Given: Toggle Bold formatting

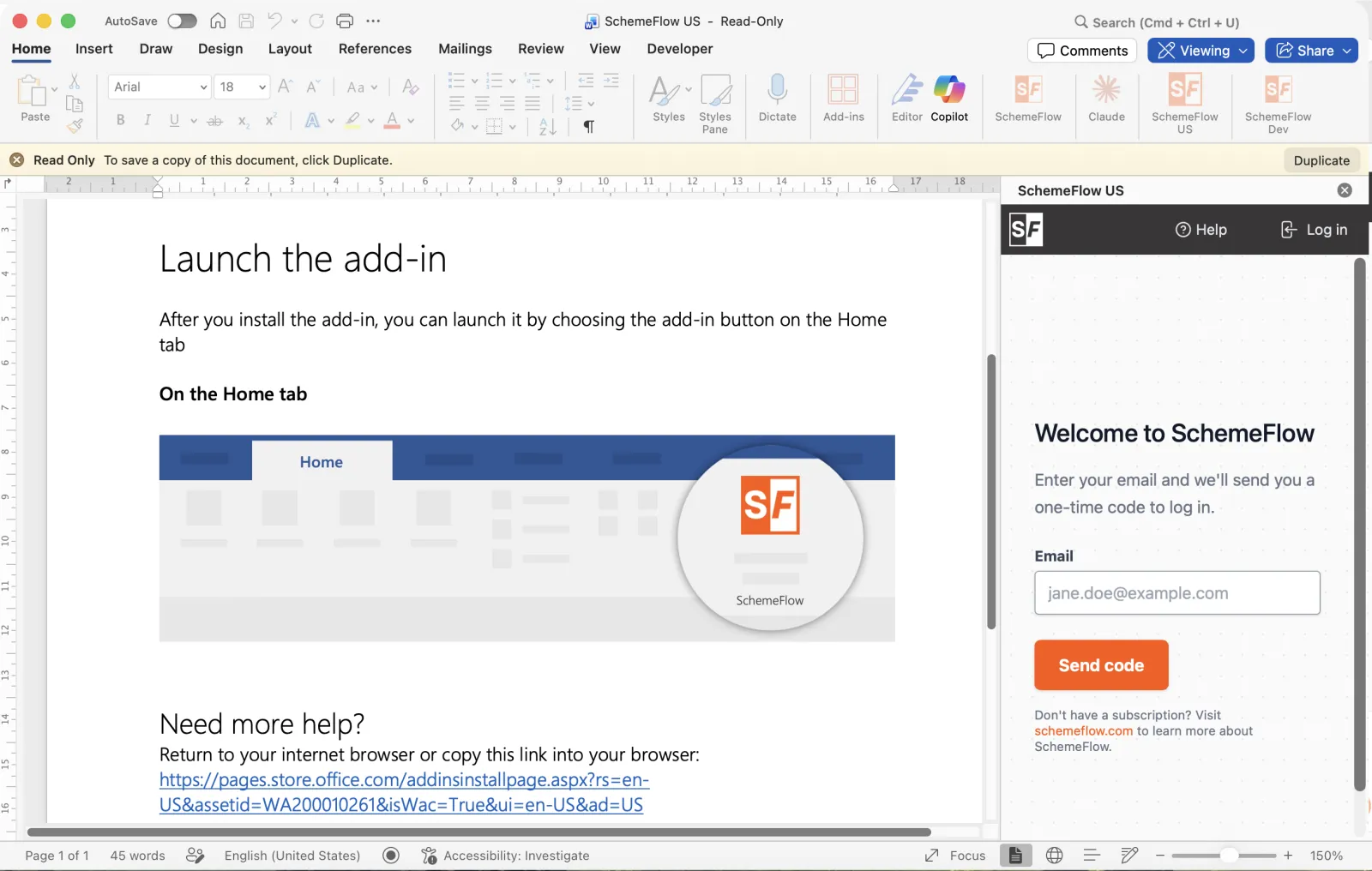Looking at the screenshot, I should point(121,121).
